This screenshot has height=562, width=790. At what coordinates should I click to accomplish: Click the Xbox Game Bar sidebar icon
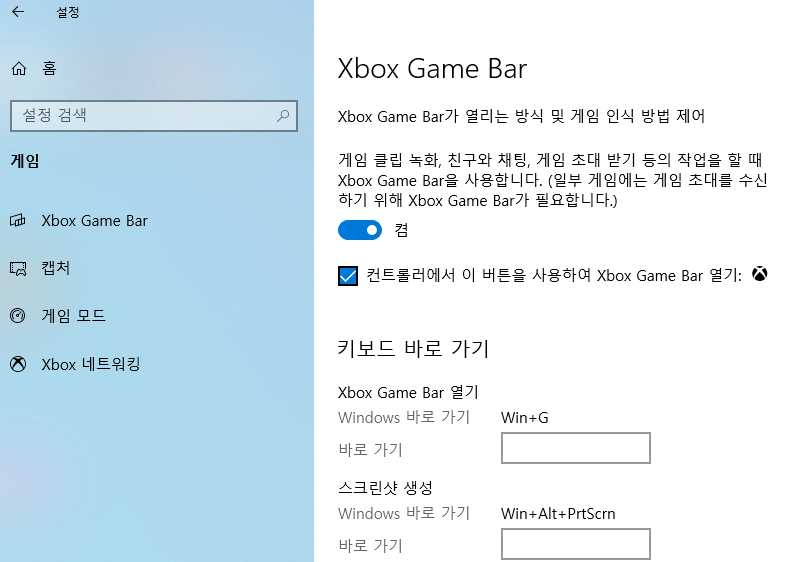click(18, 220)
